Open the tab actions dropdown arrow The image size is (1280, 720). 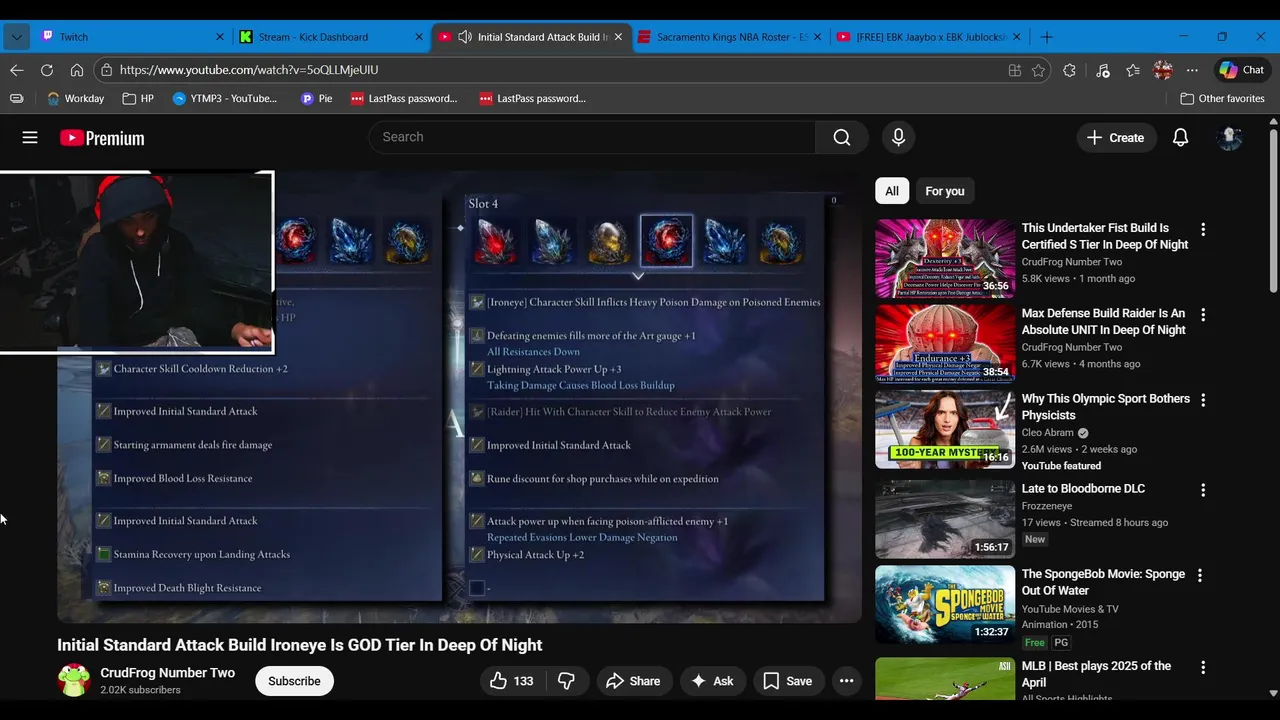click(x=16, y=37)
